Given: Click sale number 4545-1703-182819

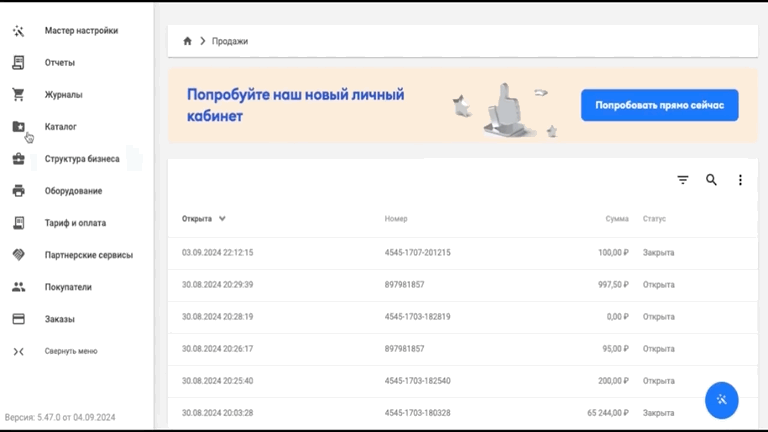Looking at the screenshot, I should click(x=417, y=317).
